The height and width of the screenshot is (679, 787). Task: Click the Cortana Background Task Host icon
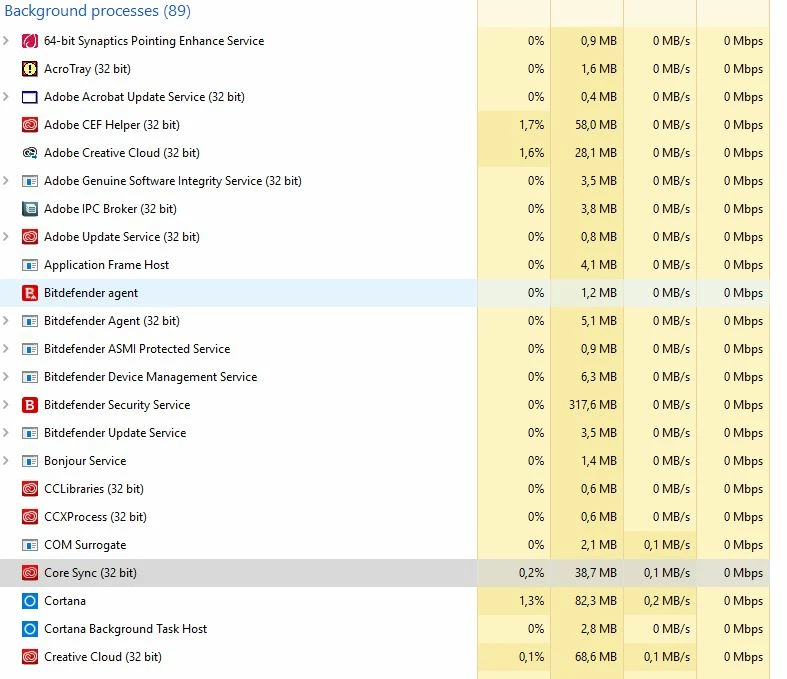pos(30,629)
